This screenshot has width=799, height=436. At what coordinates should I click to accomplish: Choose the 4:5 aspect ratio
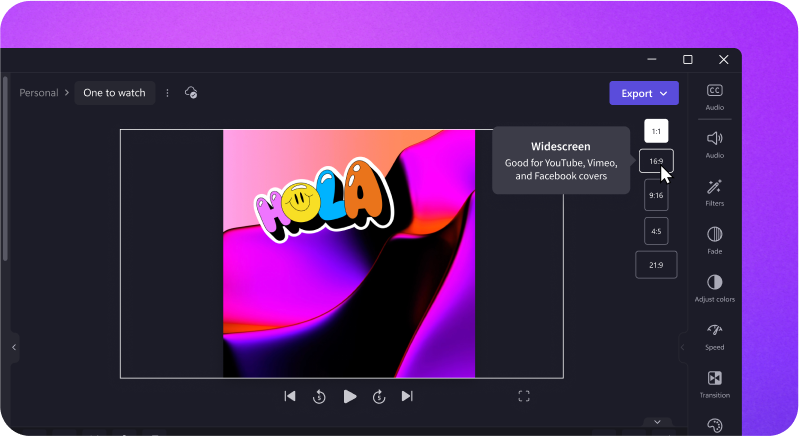pos(656,231)
